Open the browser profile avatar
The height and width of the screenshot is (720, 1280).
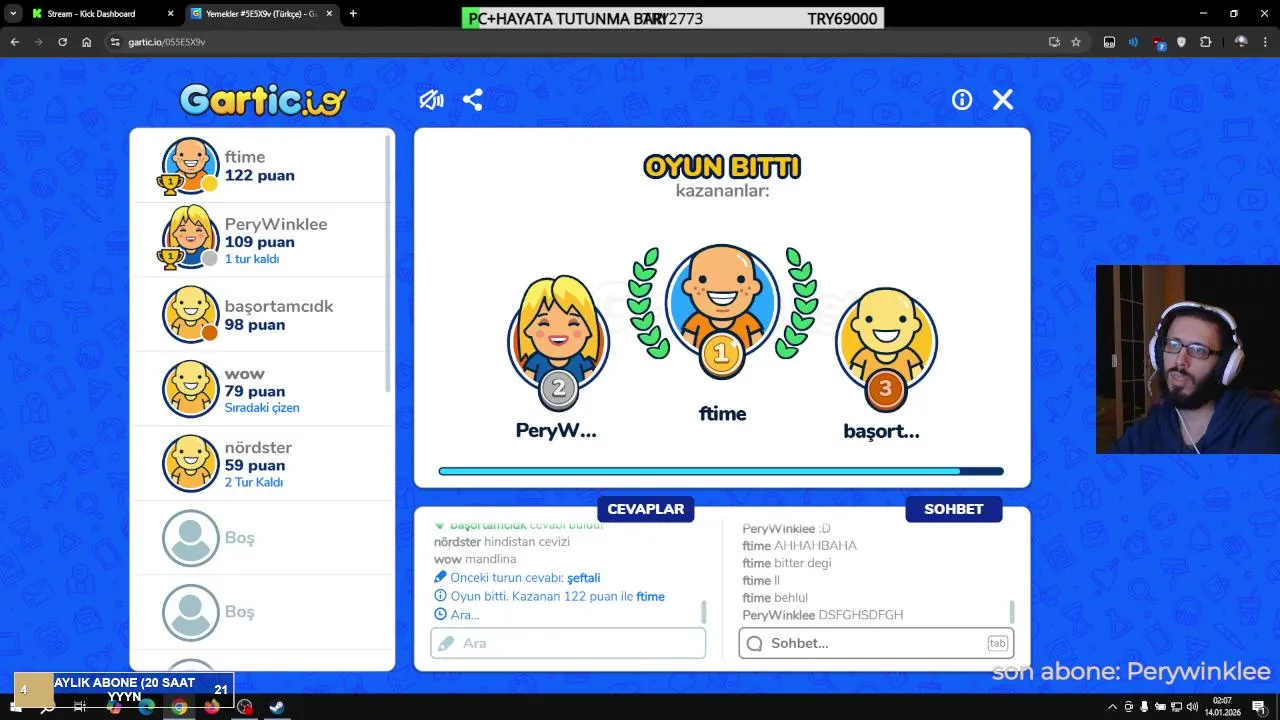point(1241,42)
